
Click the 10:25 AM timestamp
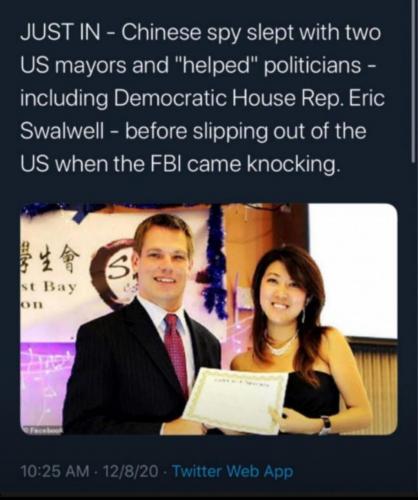(x=55, y=471)
